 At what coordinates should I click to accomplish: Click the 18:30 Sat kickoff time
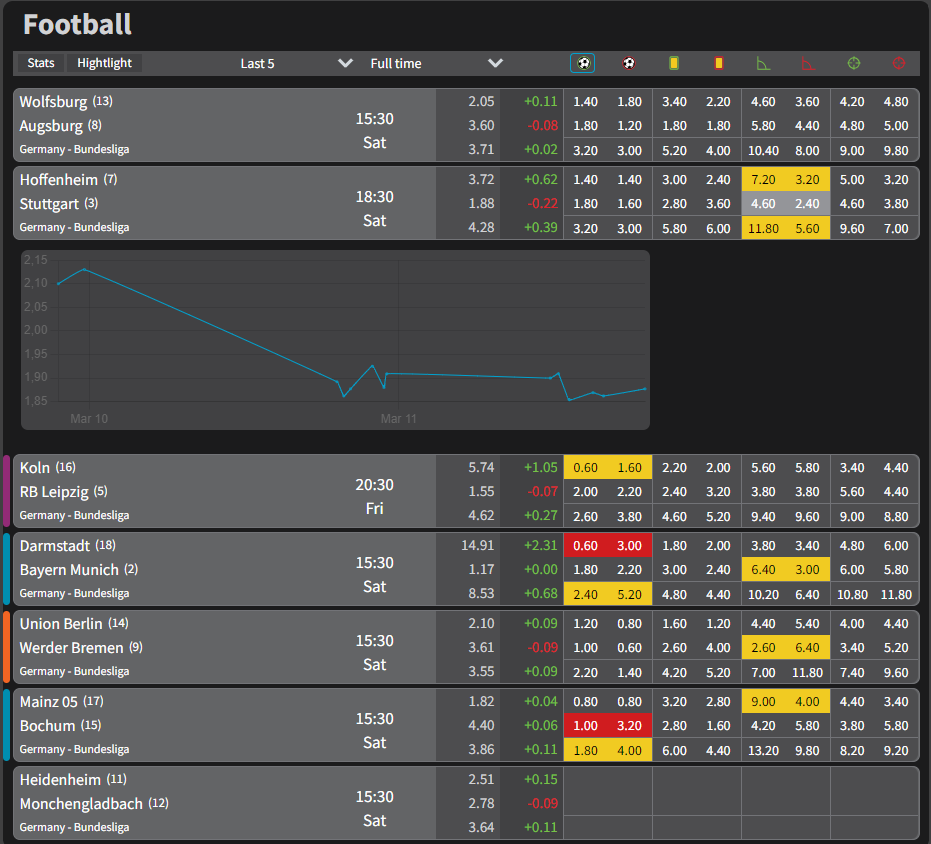tap(375, 208)
